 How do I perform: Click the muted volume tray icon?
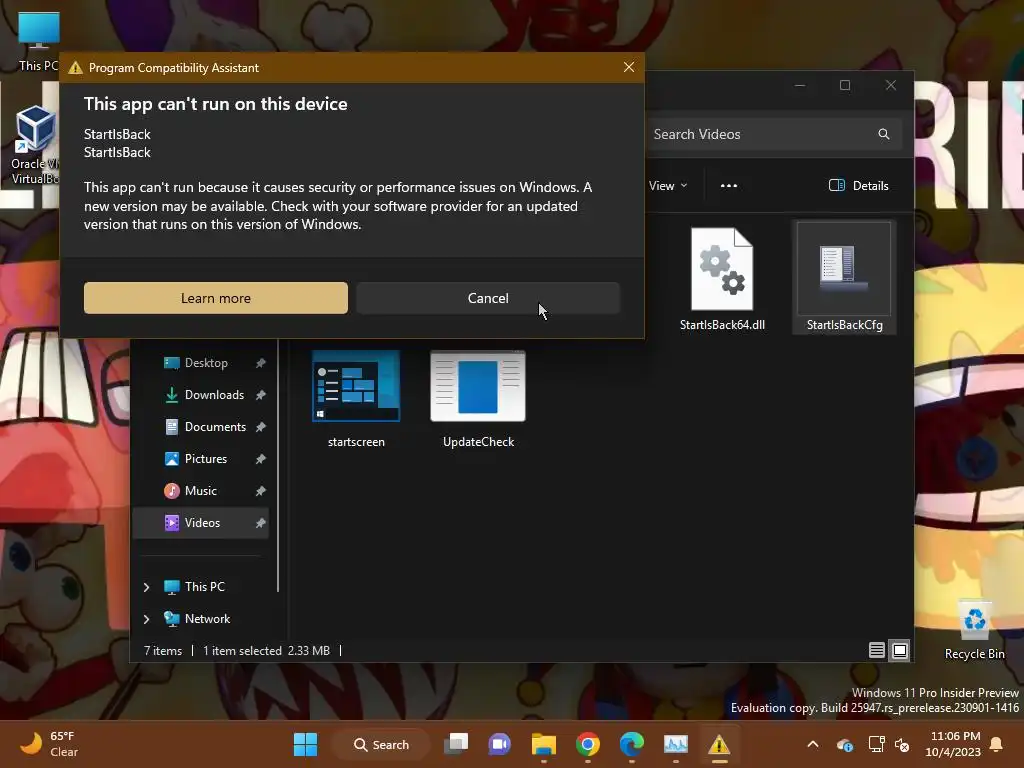tap(902, 744)
